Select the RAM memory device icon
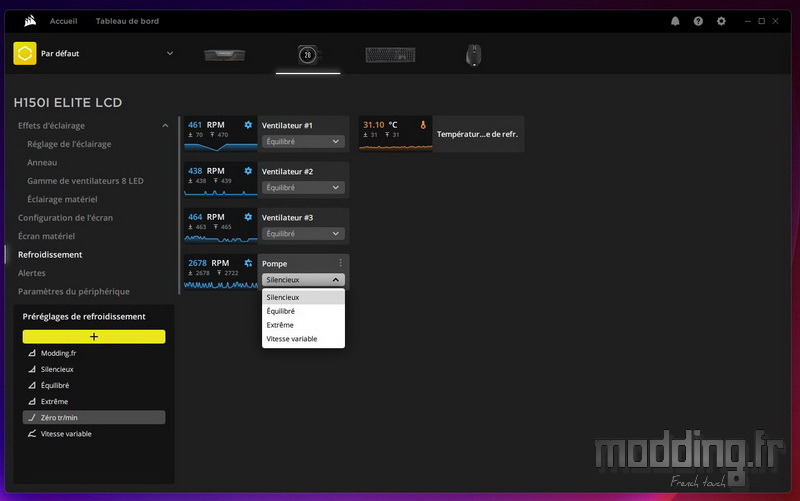800x501 pixels. 224,55
